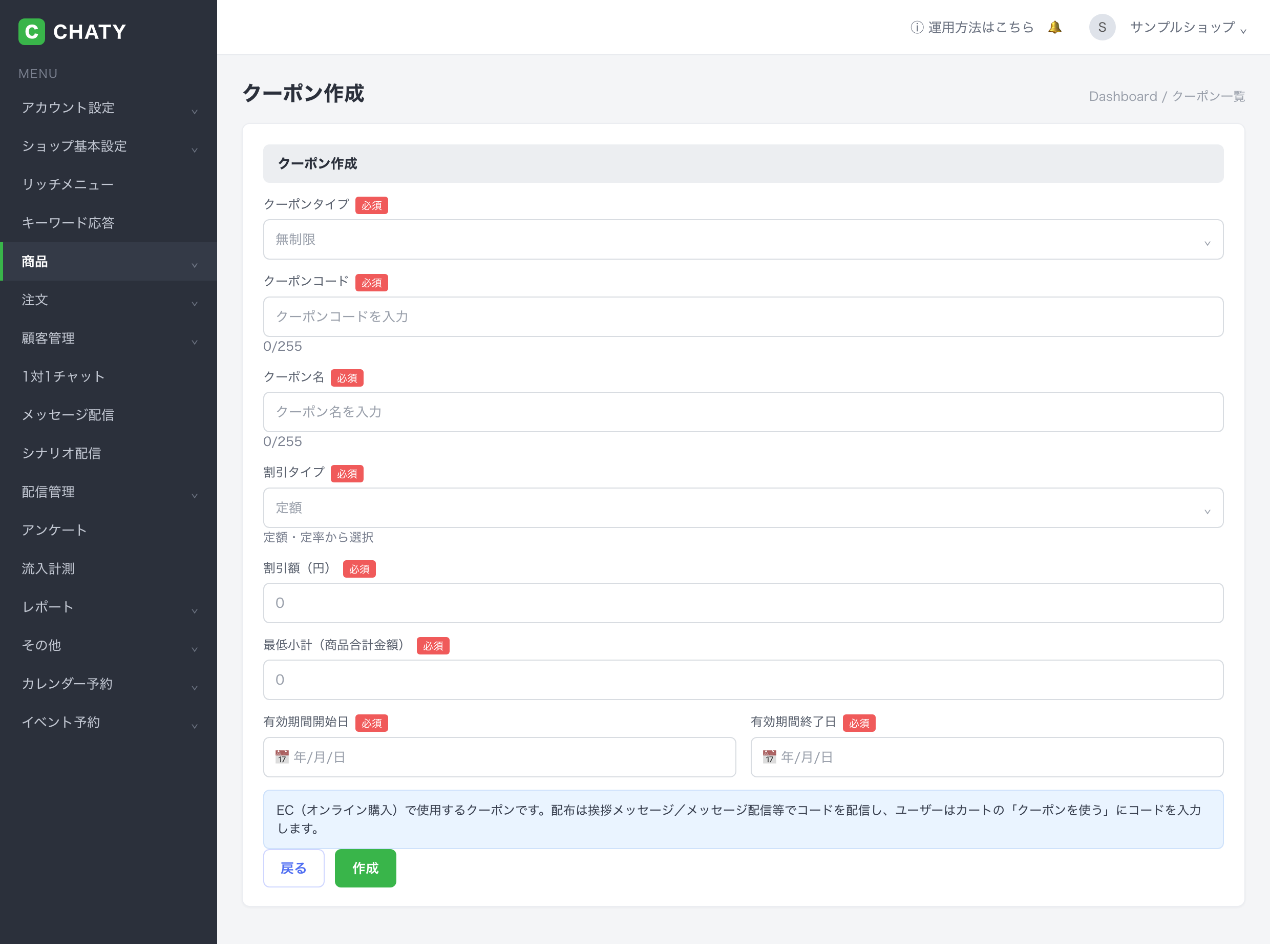1270x952 pixels.
Task: Expand the 配信管理 sidebar section
Action: pos(109,492)
